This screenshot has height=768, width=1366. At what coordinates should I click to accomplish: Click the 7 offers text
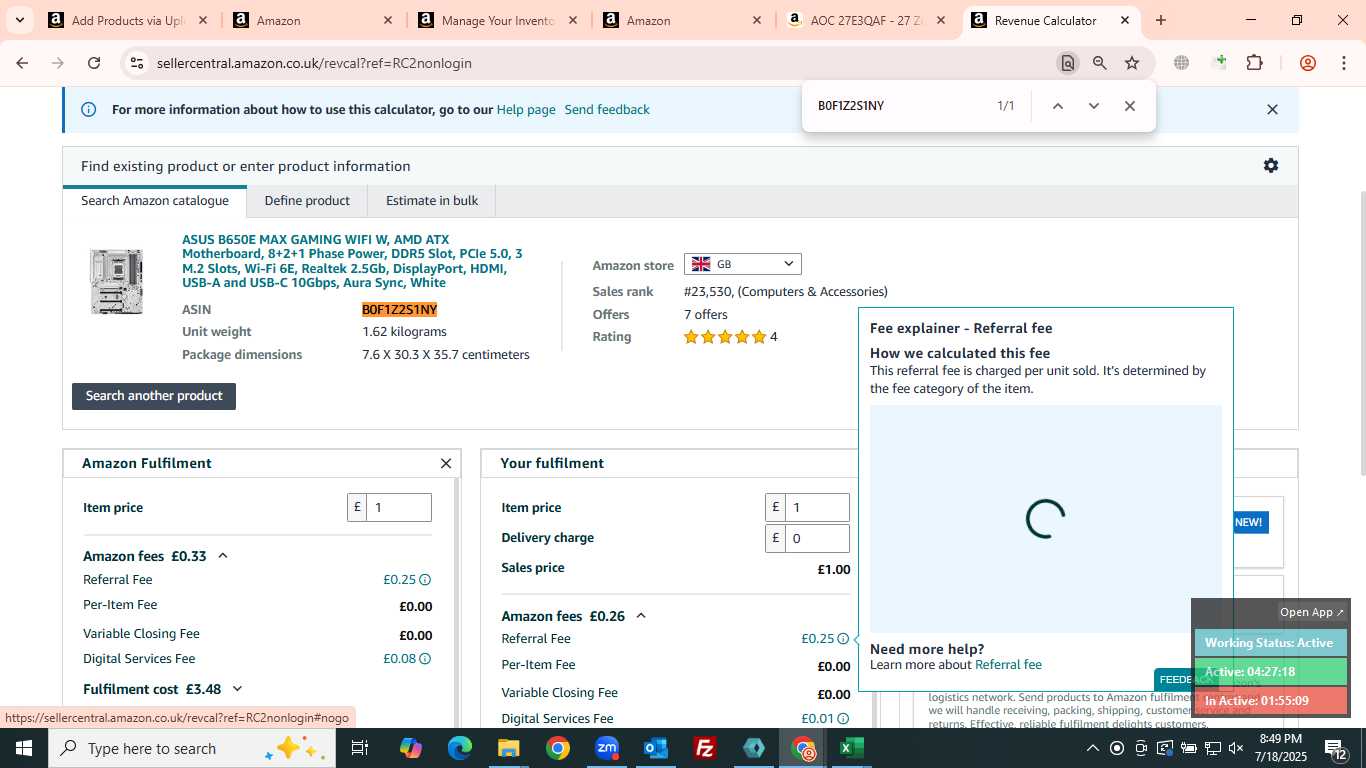point(706,315)
